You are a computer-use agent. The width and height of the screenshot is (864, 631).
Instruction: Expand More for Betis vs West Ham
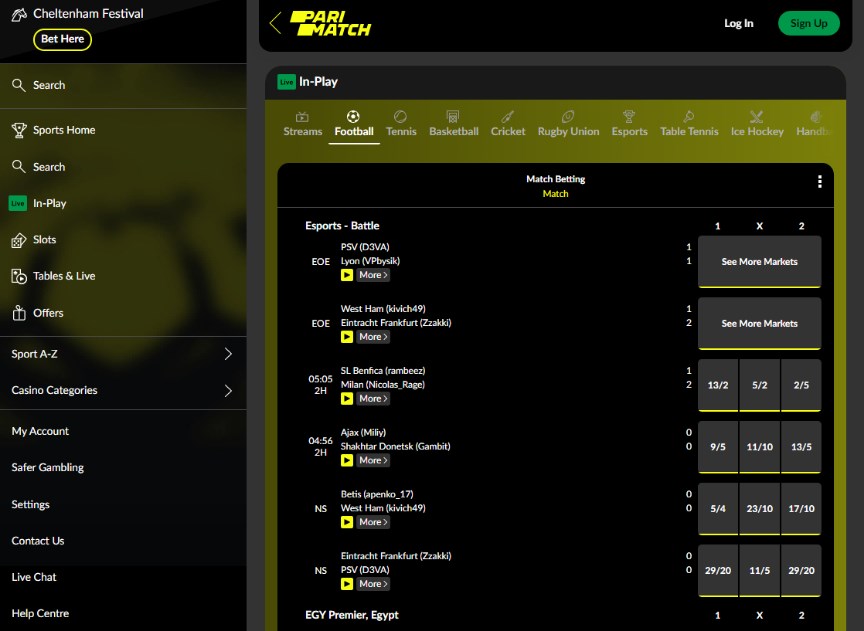(x=373, y=522)
